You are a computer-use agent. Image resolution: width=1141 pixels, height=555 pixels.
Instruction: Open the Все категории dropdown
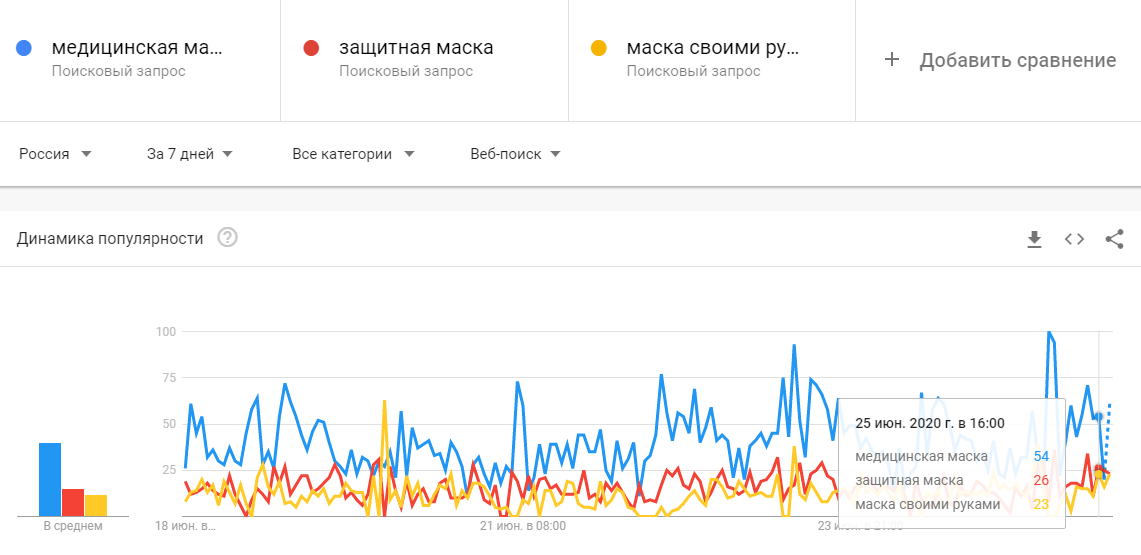[x=354, y=154]
